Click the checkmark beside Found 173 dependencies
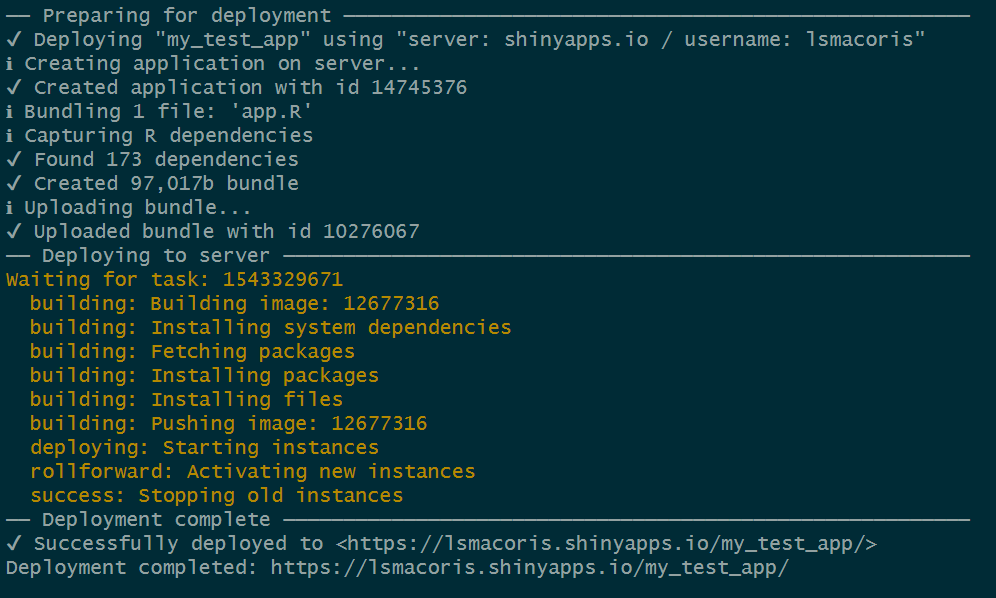 pos(13,160)
